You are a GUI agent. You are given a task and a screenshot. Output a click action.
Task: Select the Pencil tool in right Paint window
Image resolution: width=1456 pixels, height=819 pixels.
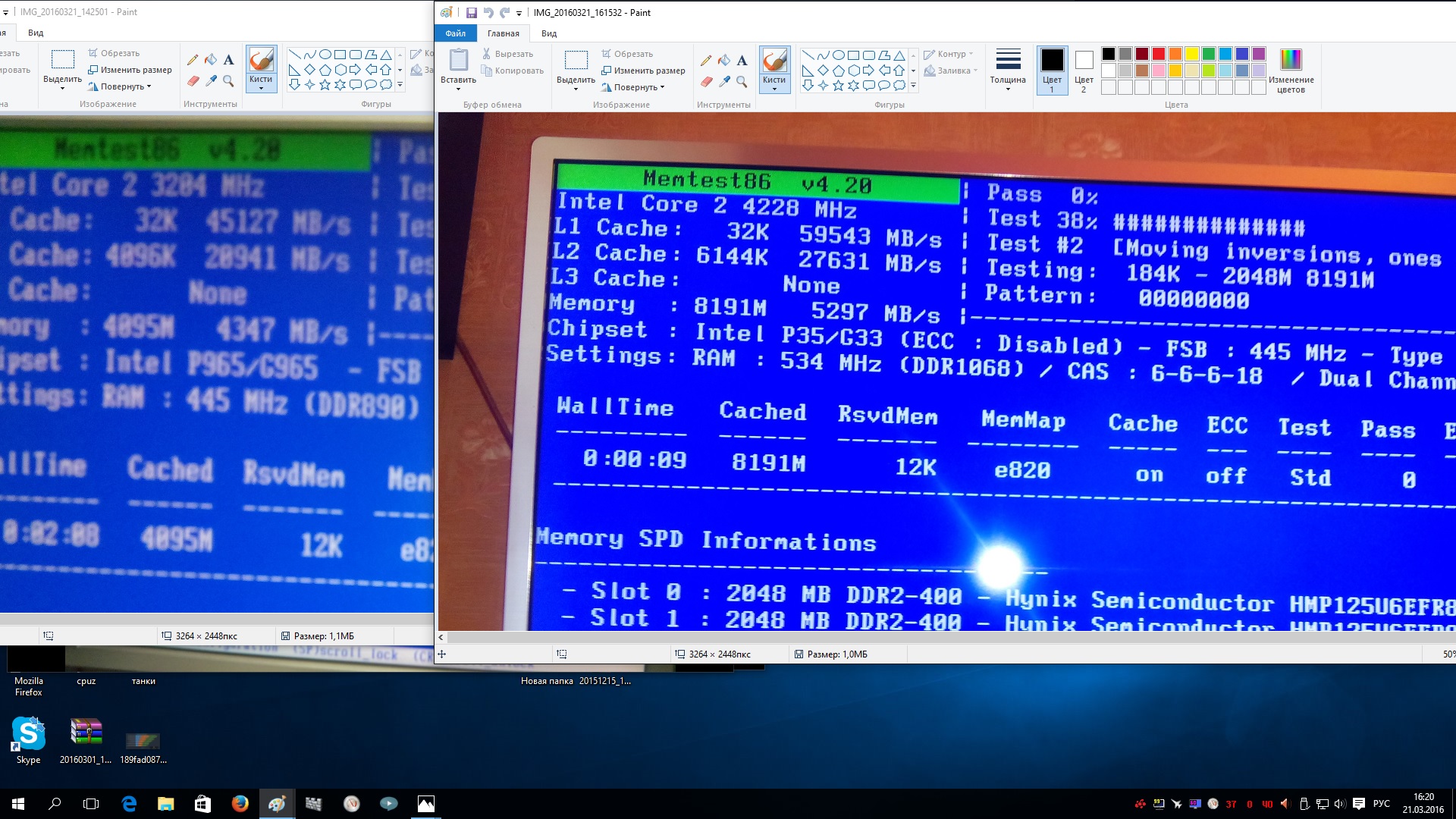tap(706, 61)
